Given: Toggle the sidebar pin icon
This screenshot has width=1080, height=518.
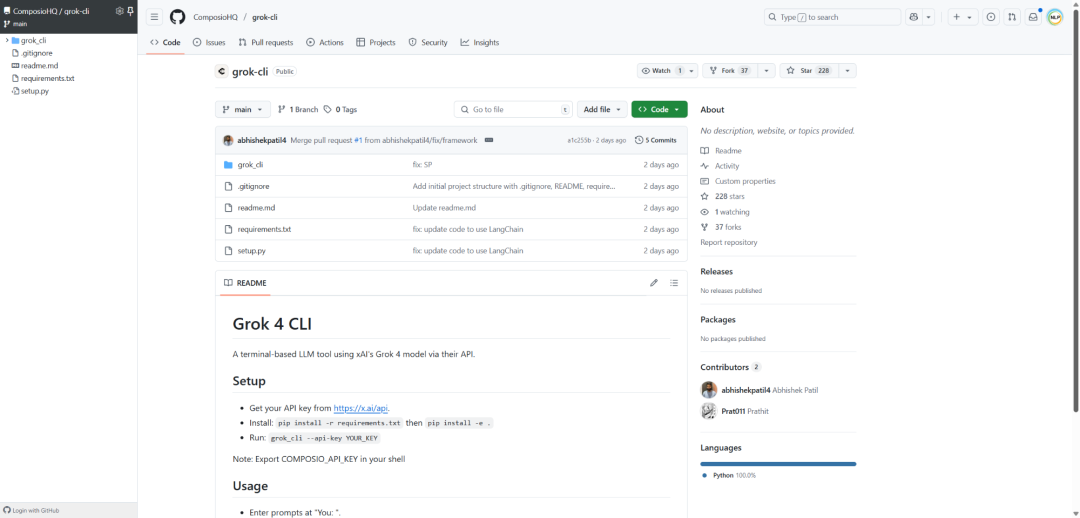Looking at the screenshot, I should (130, 11).
